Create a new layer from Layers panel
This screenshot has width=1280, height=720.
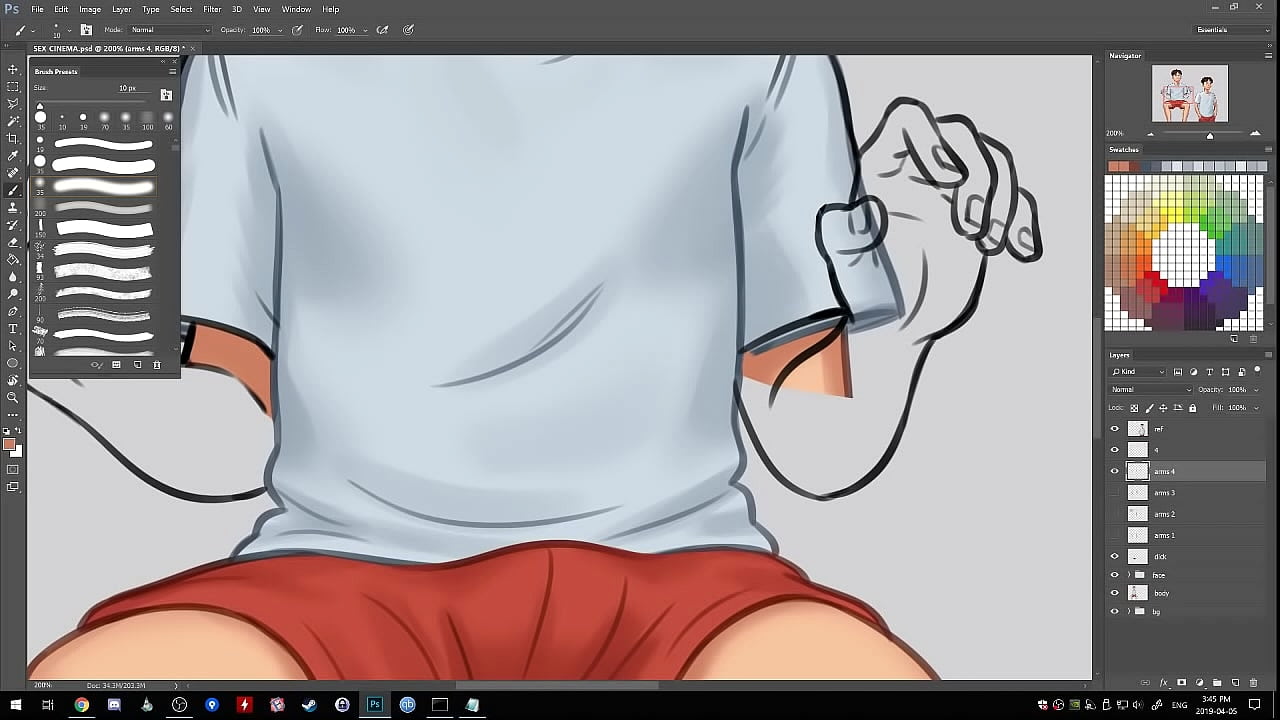(x=1235, y=683)
